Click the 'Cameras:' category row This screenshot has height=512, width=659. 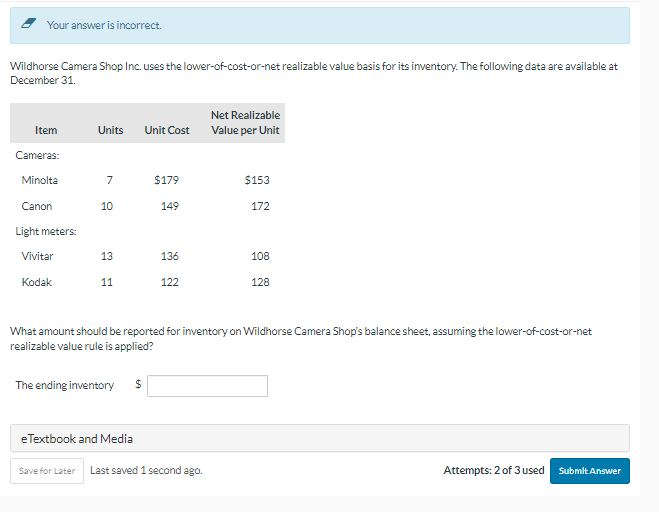(37, 156)
